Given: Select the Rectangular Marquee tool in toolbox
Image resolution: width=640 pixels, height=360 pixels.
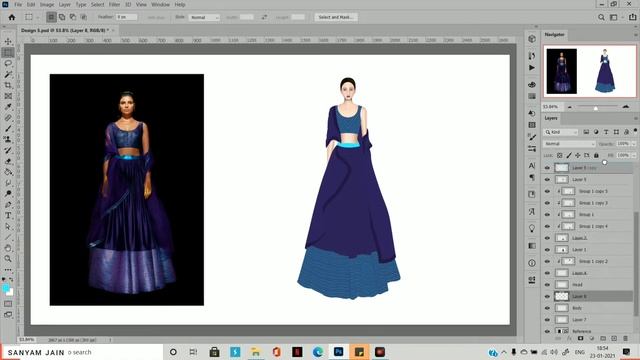Looking at the screenshot, I should [x=8, y=53].
